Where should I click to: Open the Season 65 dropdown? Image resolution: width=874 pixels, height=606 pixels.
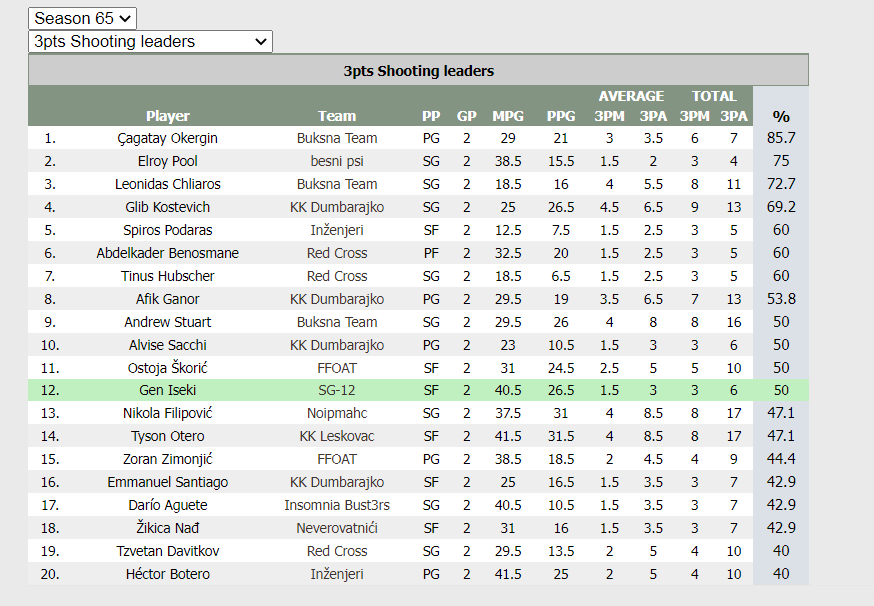click(82, 18)
